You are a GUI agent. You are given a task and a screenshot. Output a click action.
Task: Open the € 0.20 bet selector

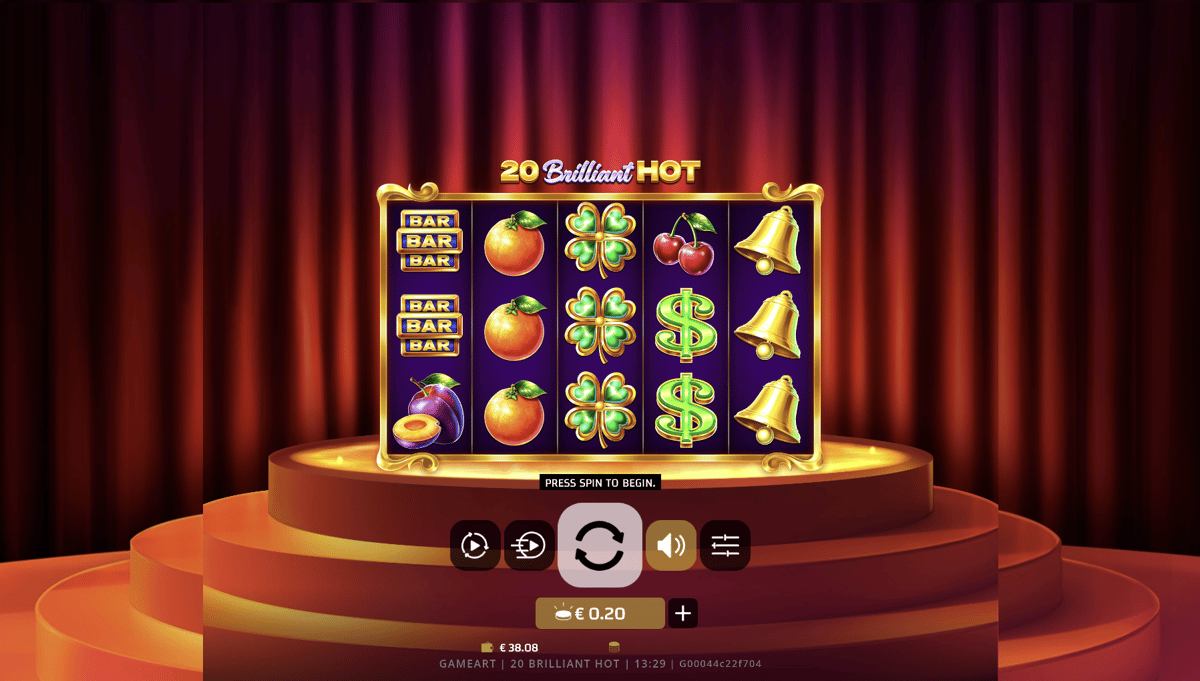coord(600,613)
